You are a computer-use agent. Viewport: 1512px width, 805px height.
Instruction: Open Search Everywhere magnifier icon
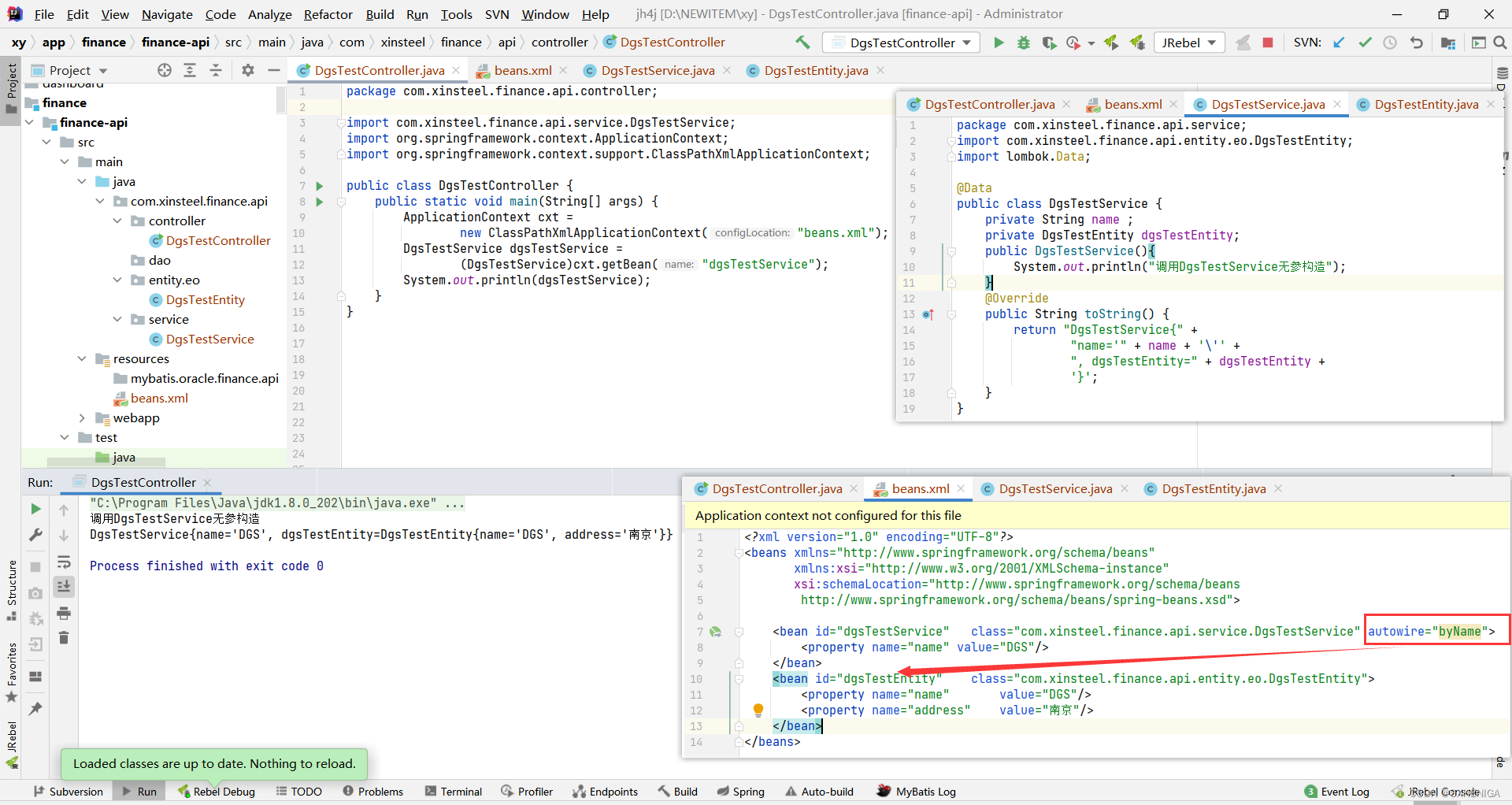1500,43
